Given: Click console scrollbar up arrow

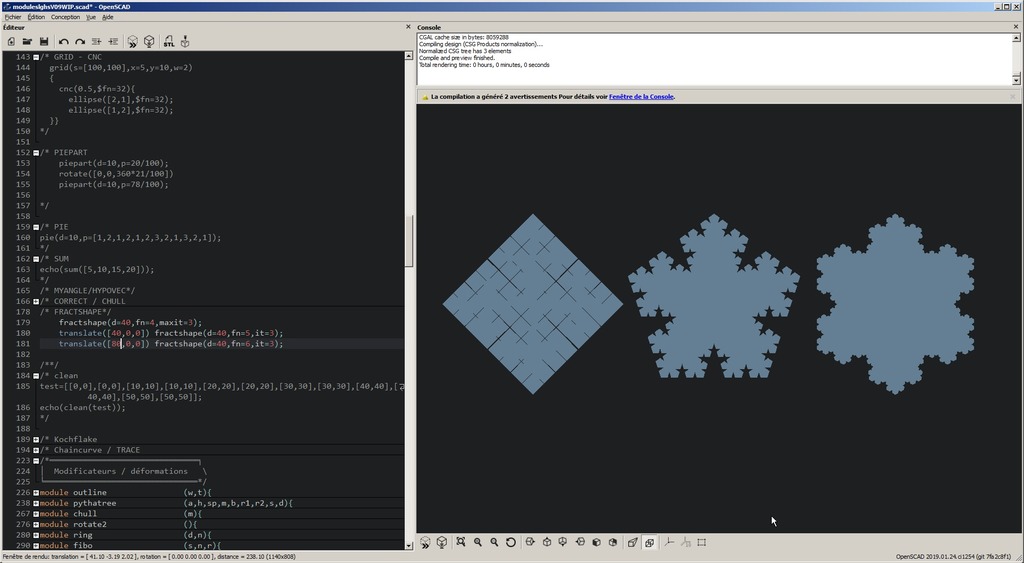Looking at the screenshot, I should tap(1016, 39).
